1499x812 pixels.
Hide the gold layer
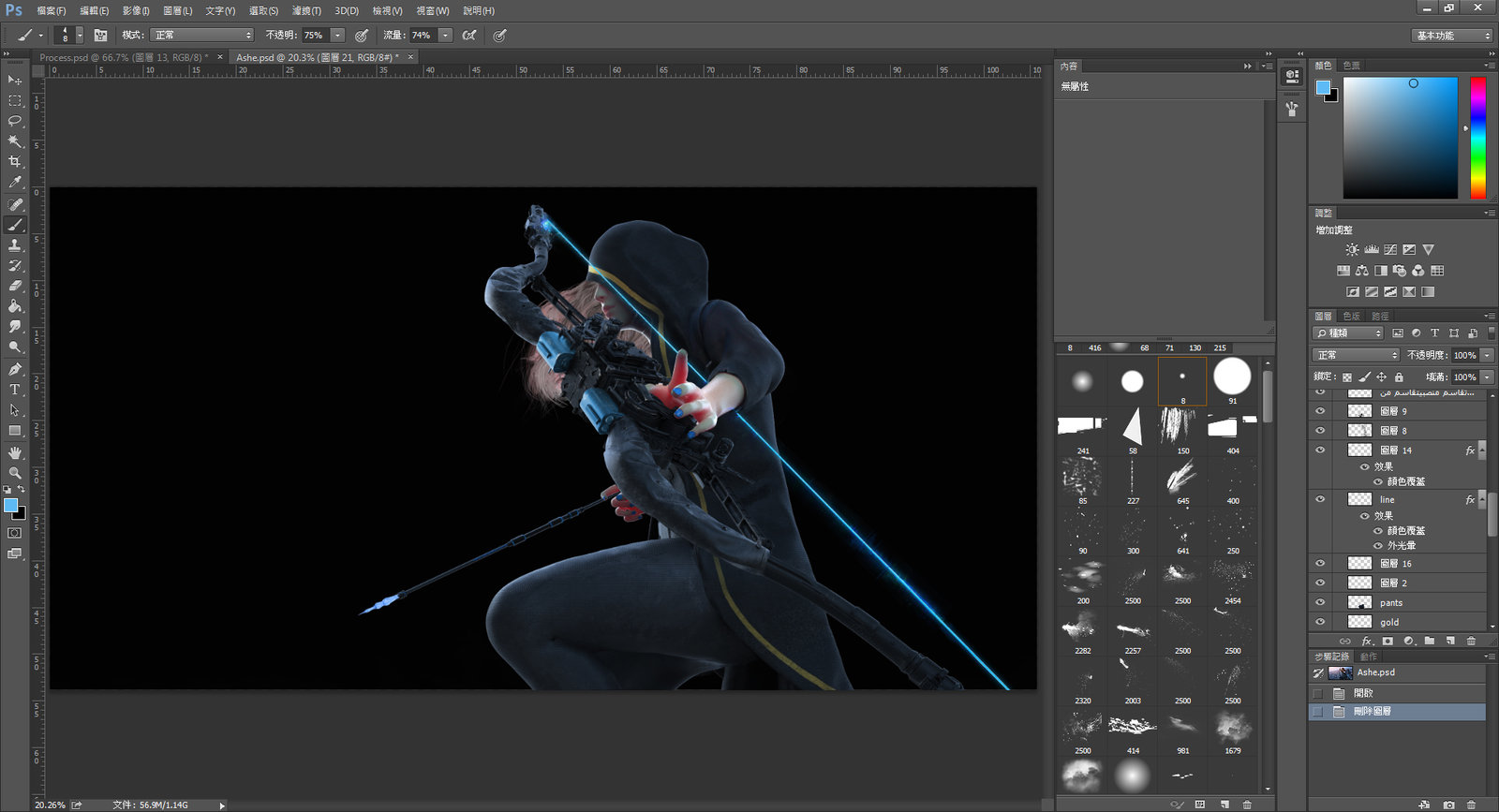pos(1320,622)
